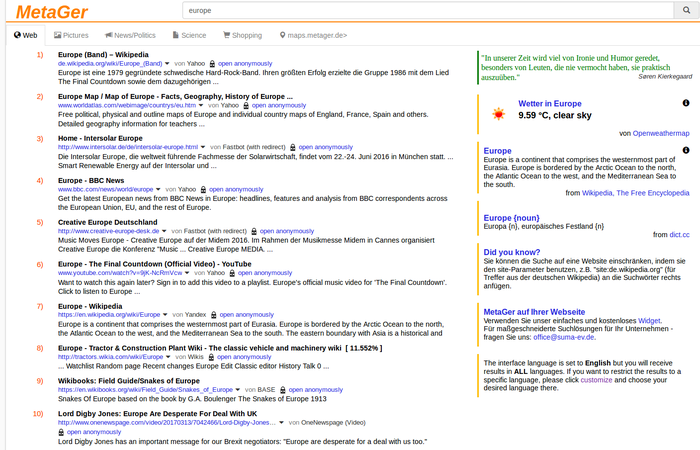Click the search field containing europe
This screenshot has height=450, width=700.
point(428,10)
